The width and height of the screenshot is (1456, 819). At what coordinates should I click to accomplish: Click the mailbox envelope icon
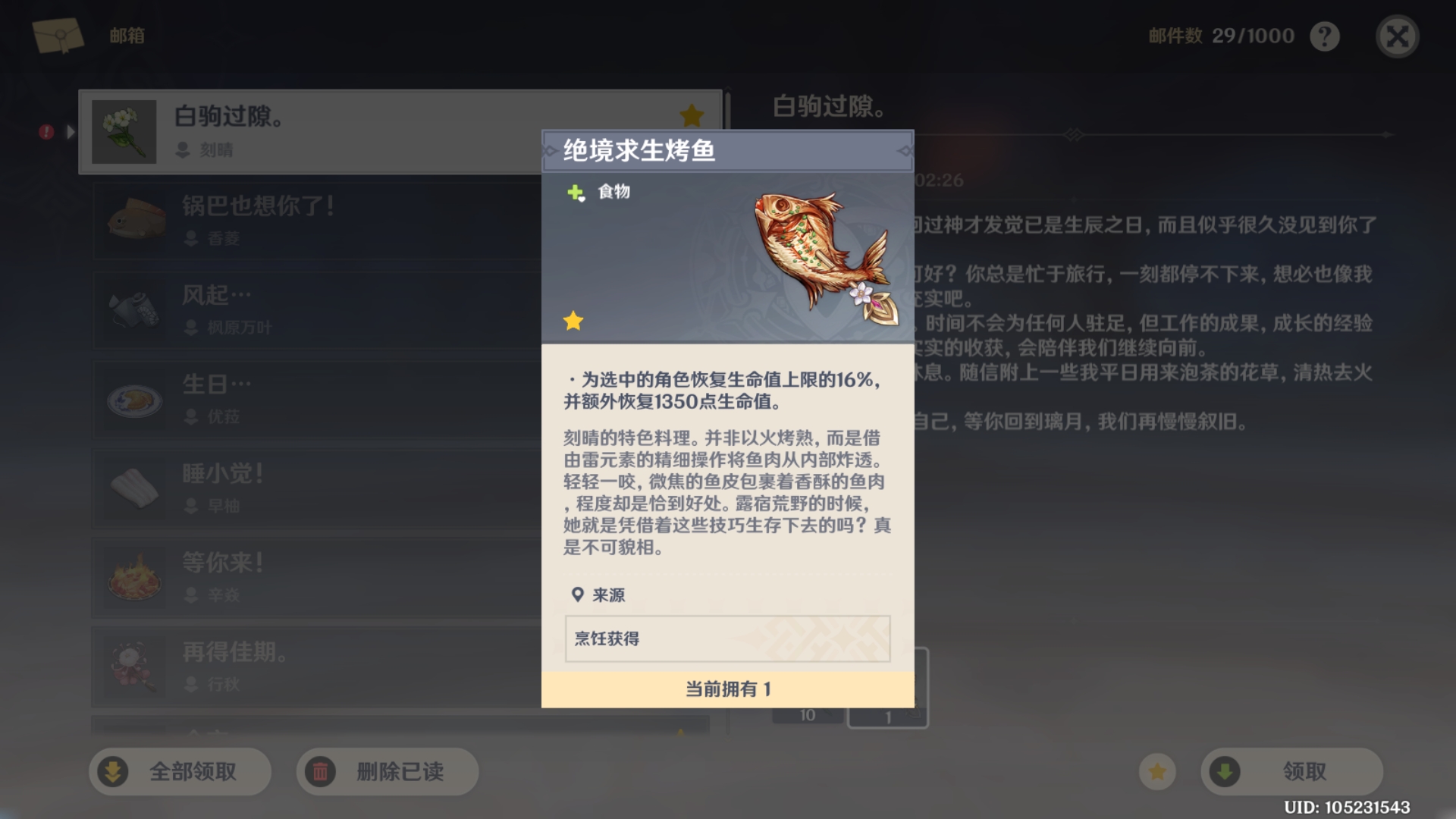58,35
